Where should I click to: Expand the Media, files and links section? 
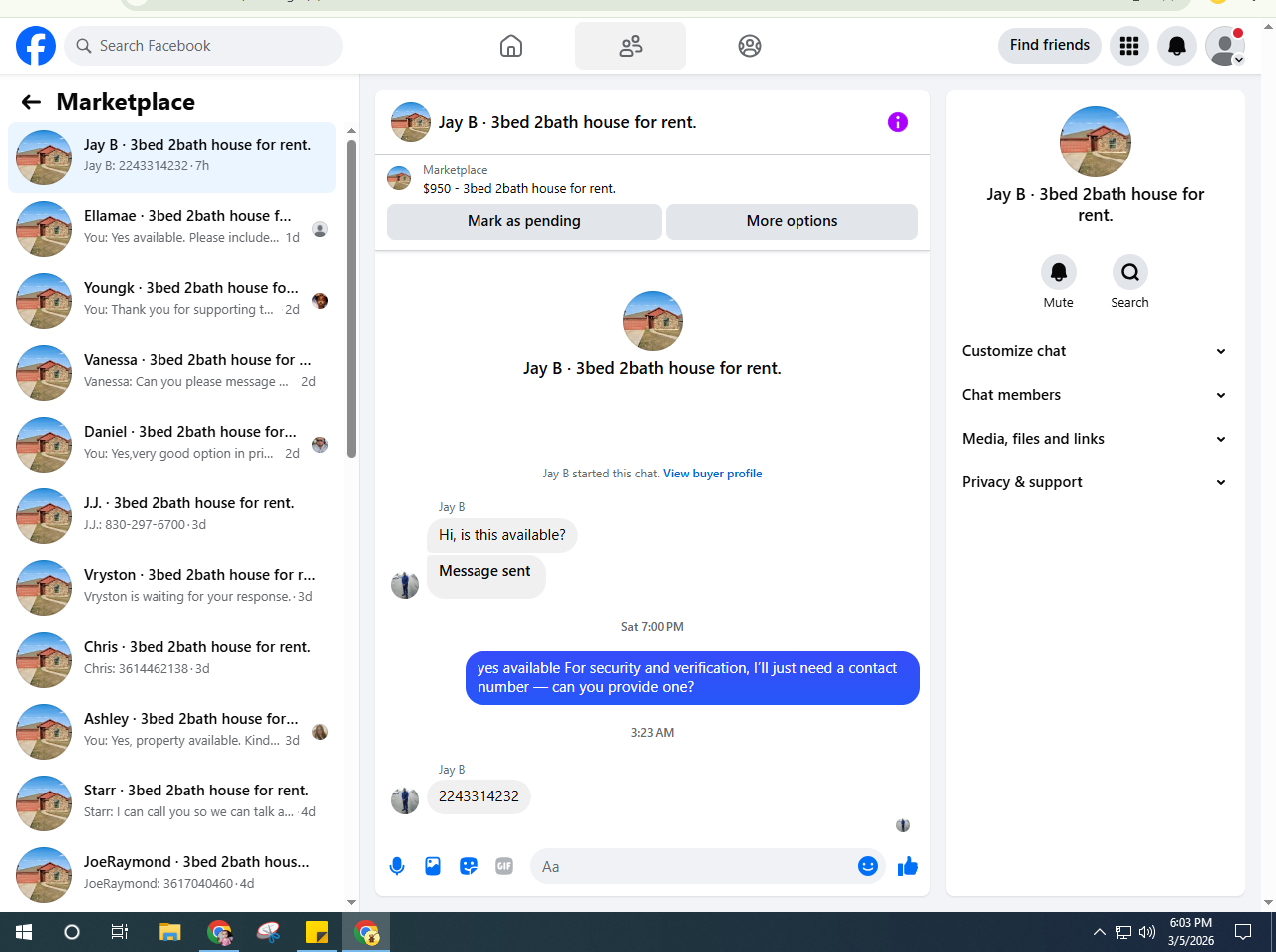pyautogui.click(x=1094, y=439)
